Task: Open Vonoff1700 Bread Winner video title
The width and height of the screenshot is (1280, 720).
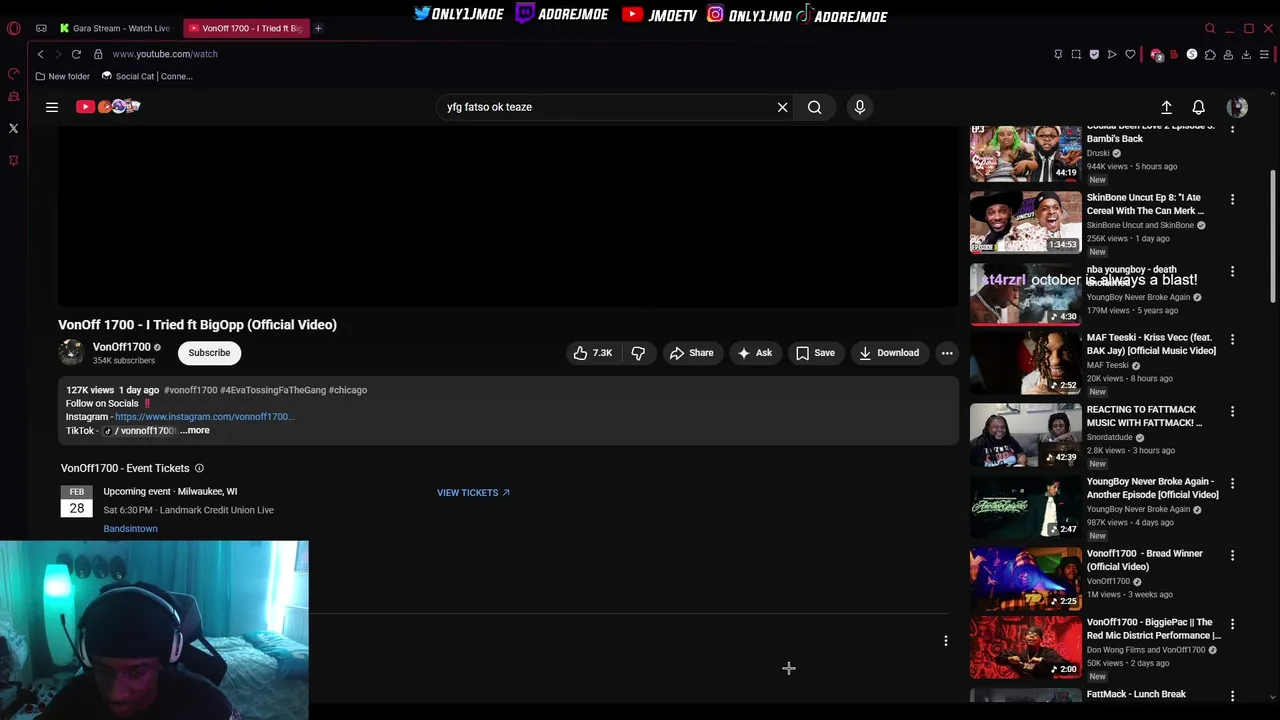Action: pos(1145,560)
